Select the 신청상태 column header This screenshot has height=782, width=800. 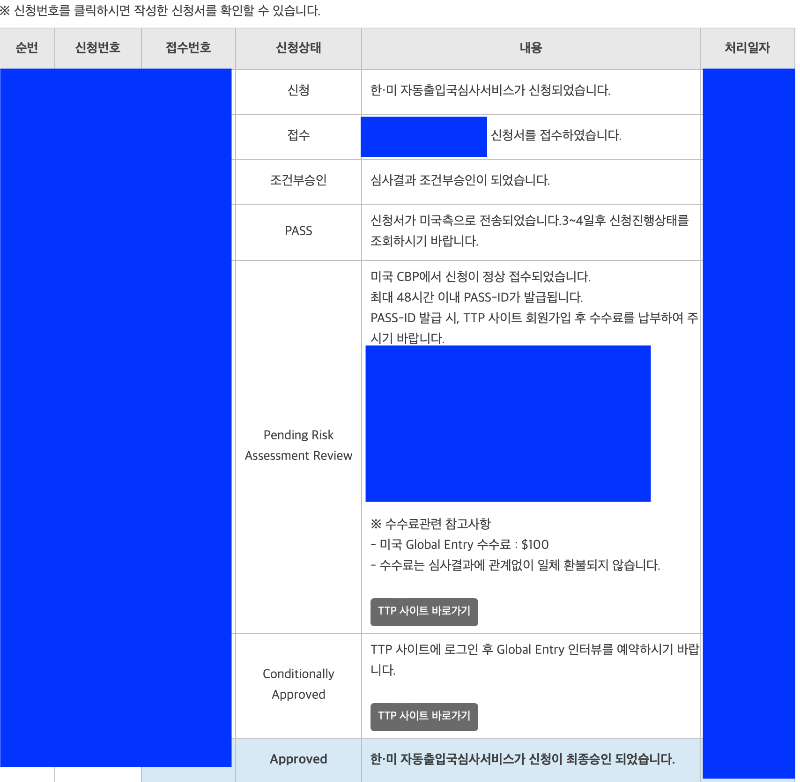coord(297,48)
